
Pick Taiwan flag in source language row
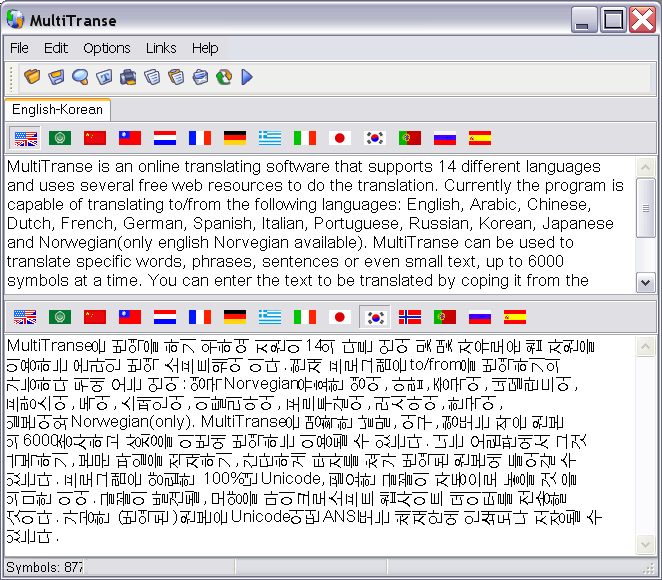pyautogui.click(x=130, y=138)
